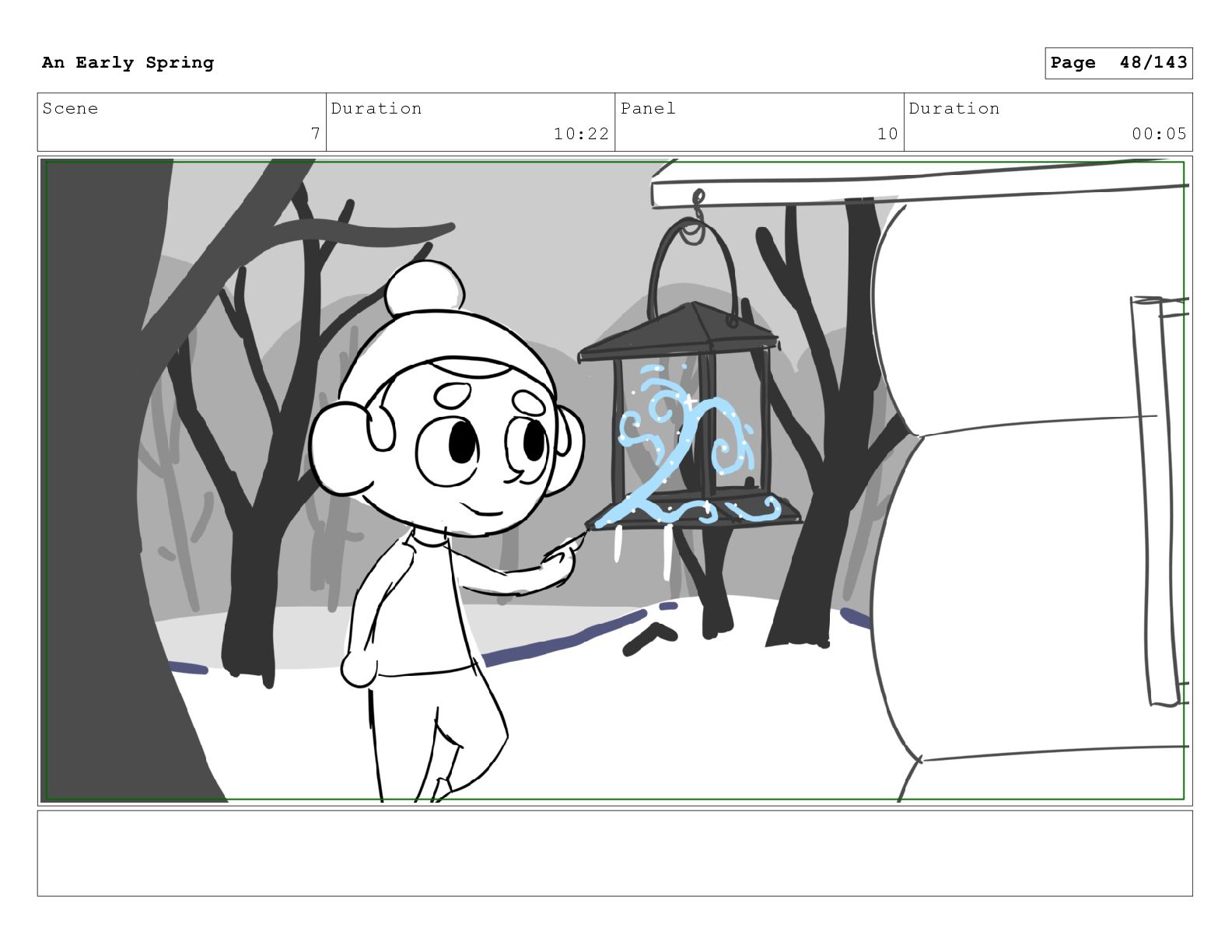Click the 'Duration' label beside Scene
Image resolution: width=1232 pixels, height=952 pixels.
pyautogui.click(x=376, y=109)
